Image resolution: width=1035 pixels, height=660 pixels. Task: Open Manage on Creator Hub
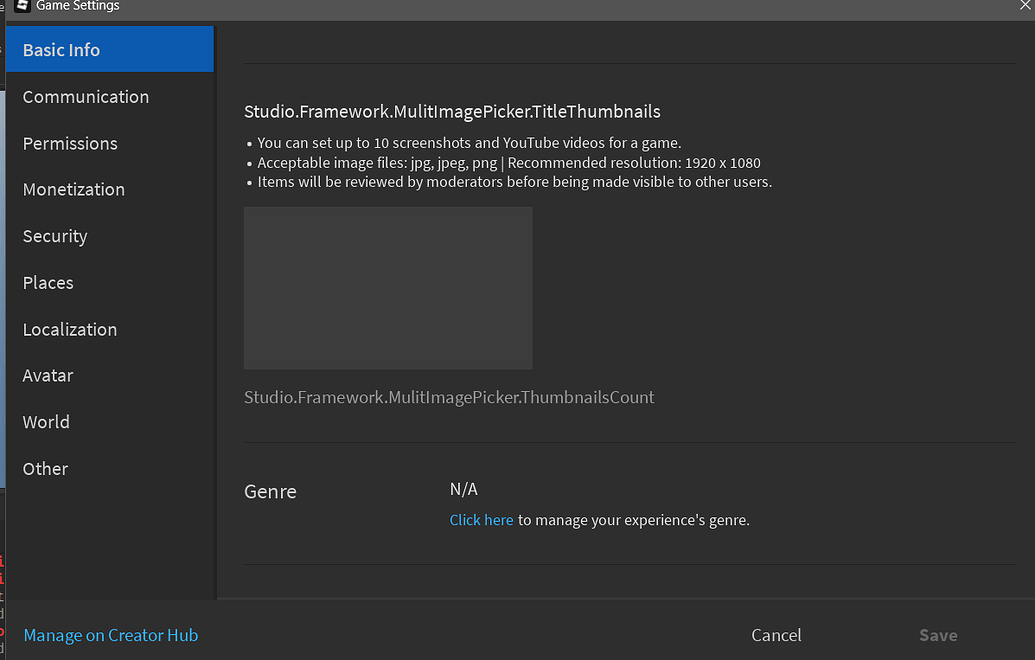click(110, 635)
